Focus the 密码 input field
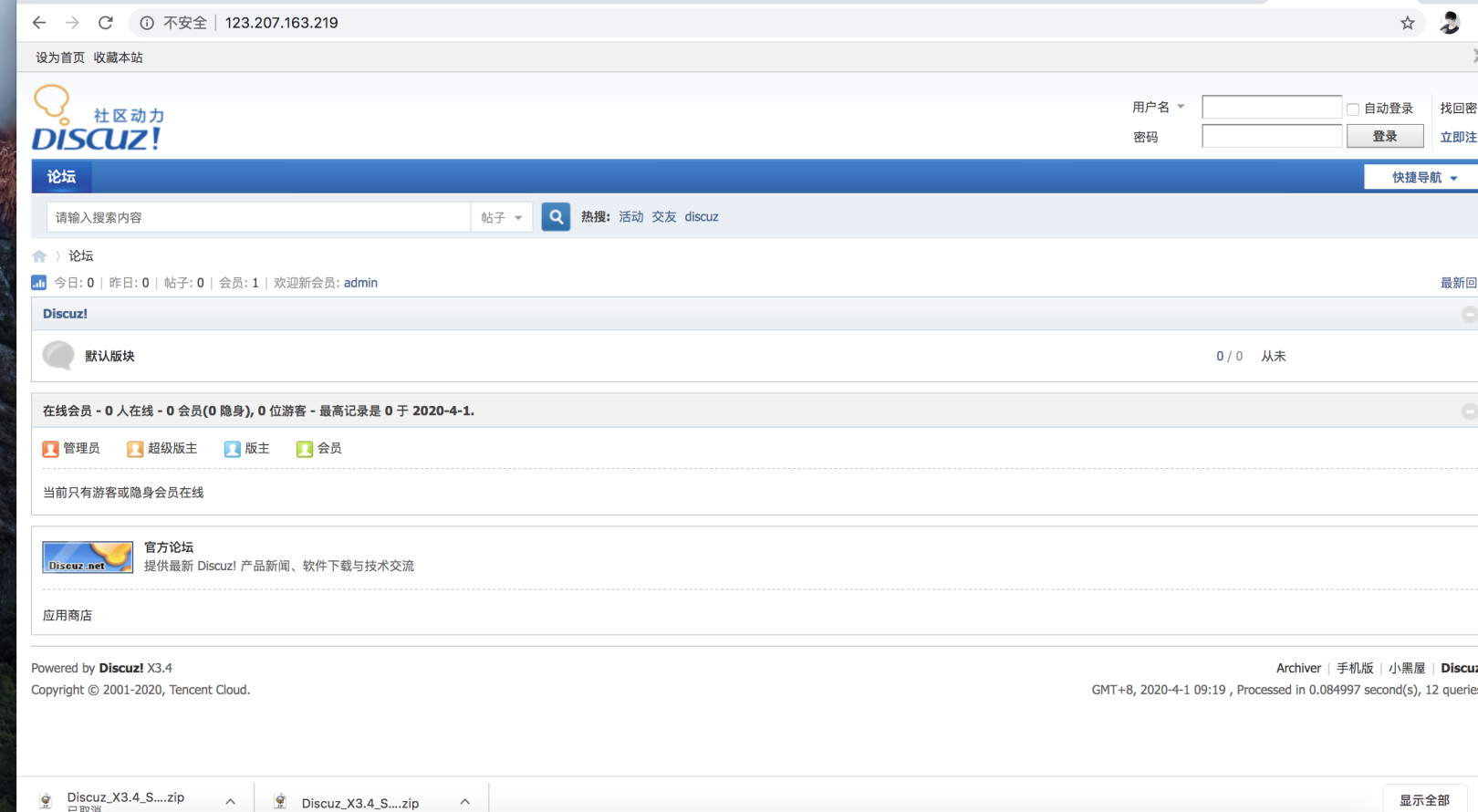 pyautogui.click(x=1272, y=136)
